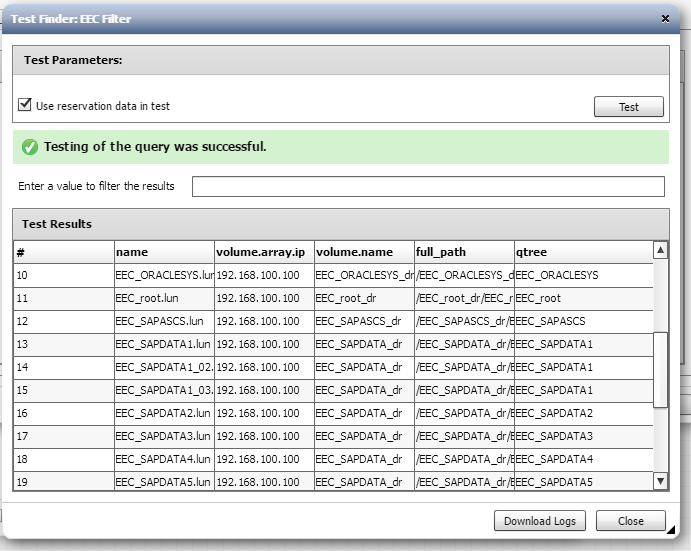Click the Close button
The width and height of the screenshot is (691, 551).
pyautogui.click(x=630, y=521)
